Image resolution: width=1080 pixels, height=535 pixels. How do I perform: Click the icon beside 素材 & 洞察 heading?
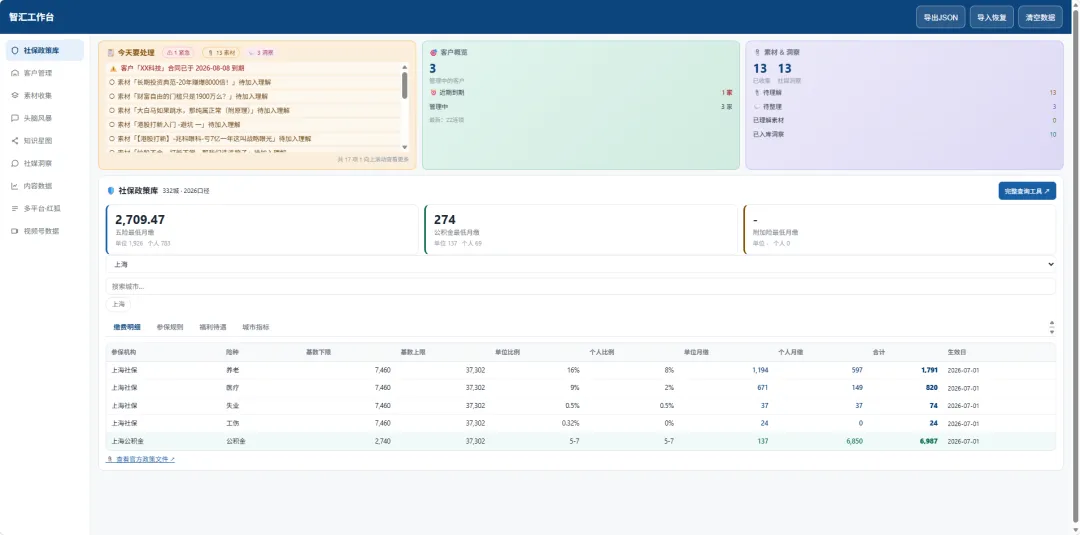point(757,52)
